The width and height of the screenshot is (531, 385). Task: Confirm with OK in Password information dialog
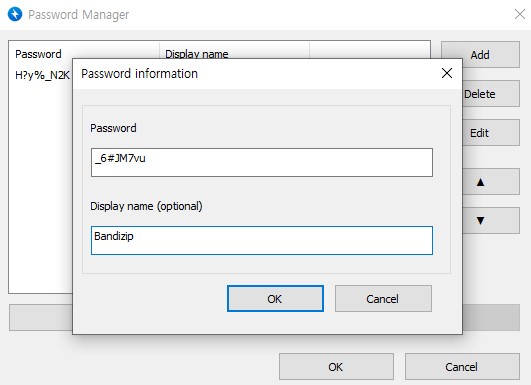pos(275,299)
